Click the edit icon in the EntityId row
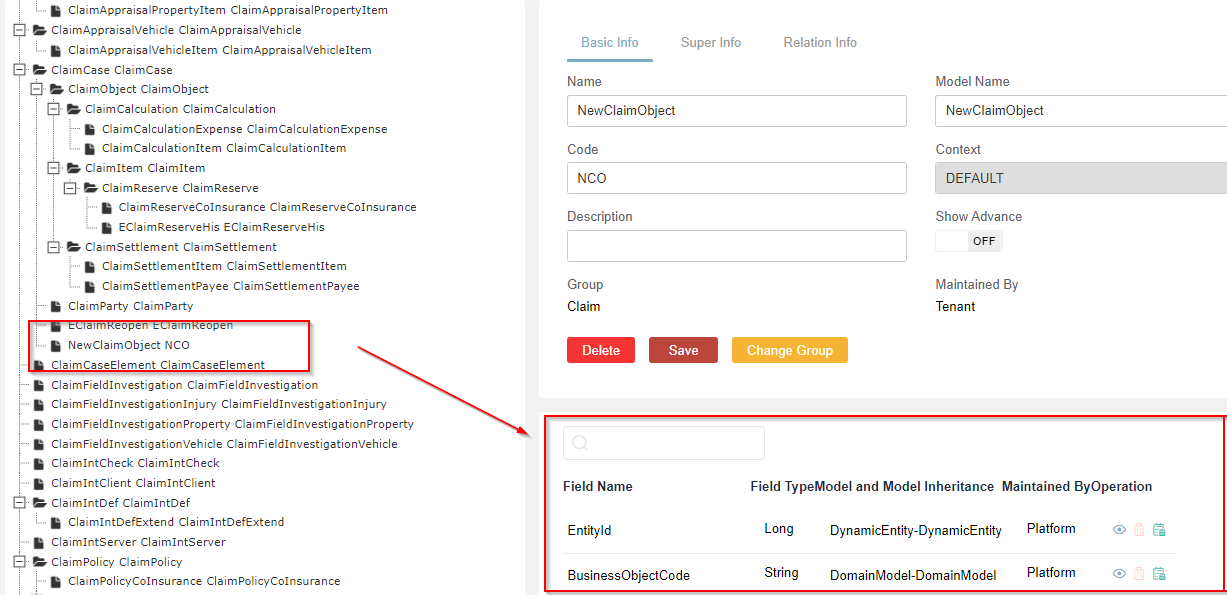Image resolution: width=1227 pixels, height=595 pixels. pos(1159,530)
